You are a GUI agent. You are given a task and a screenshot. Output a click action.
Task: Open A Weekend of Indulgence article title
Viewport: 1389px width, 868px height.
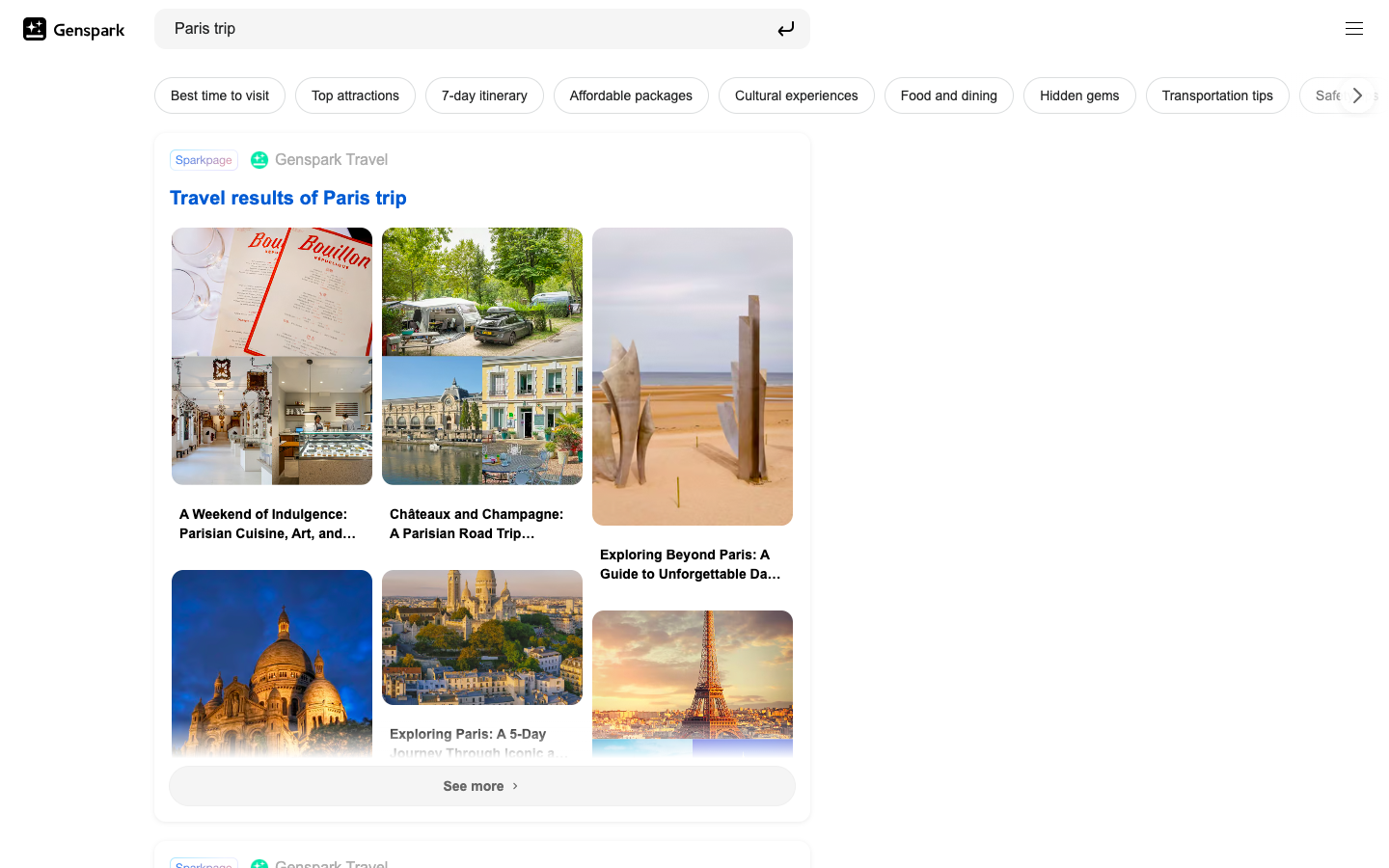[x=268, y=524]
